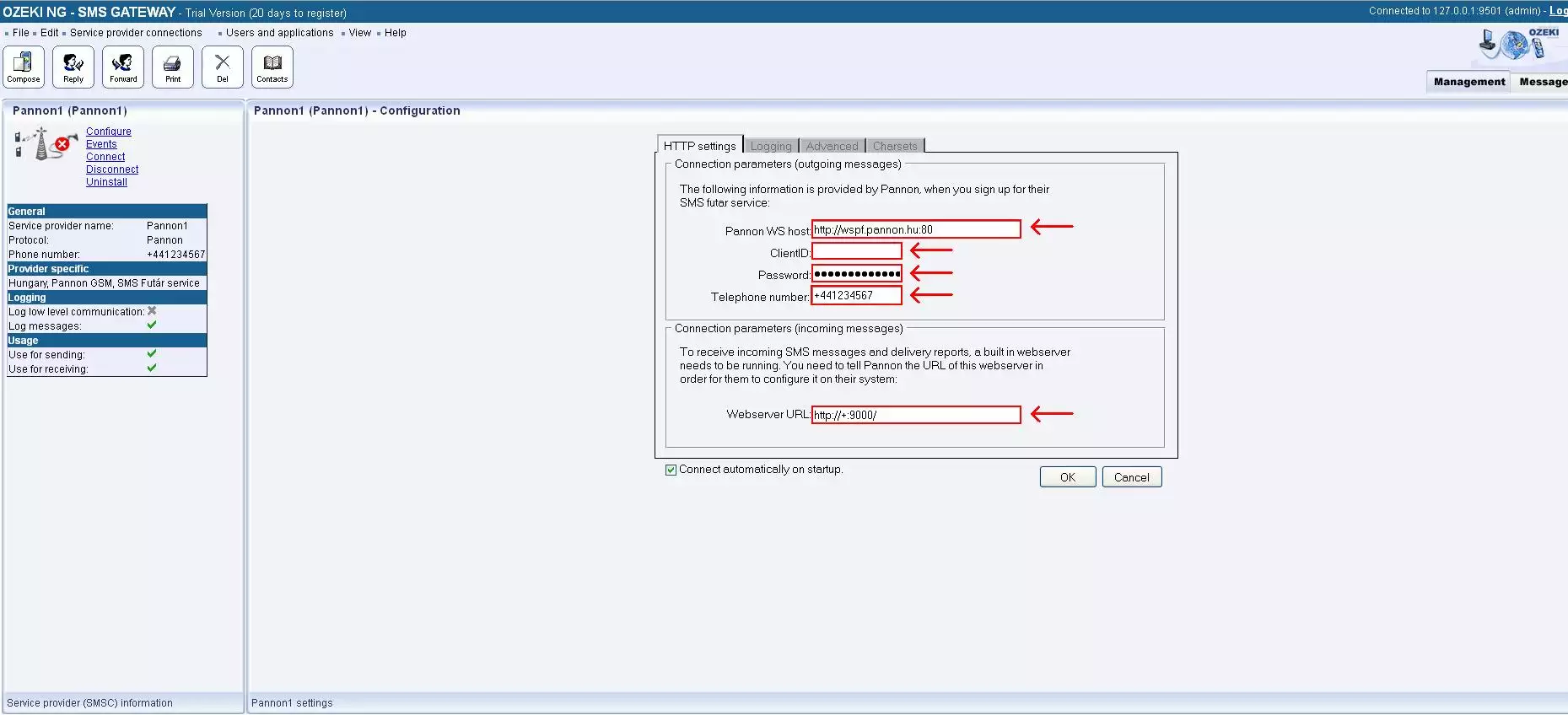Click 'Protocol:' label in General section
This screenshot has width=1568, height=715.
click(x=29, y=240)
